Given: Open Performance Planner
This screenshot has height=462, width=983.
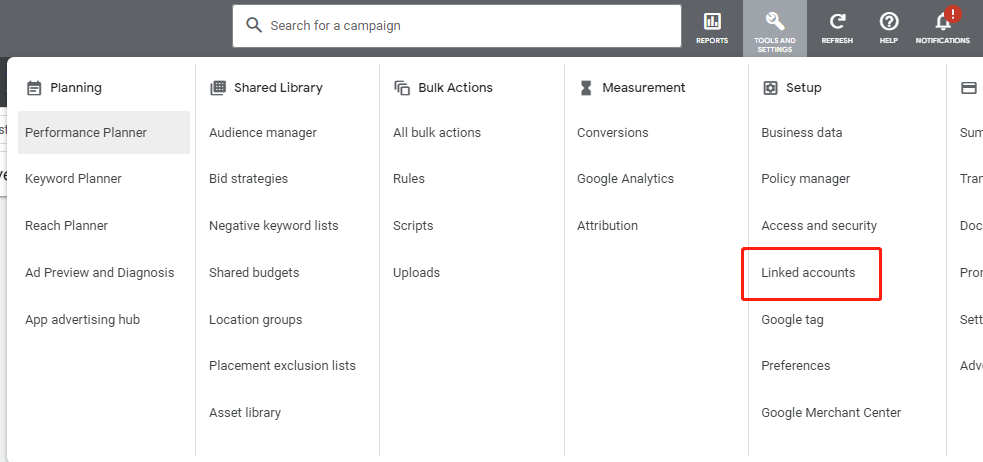Looking at the screenshot, I should 104,132.
